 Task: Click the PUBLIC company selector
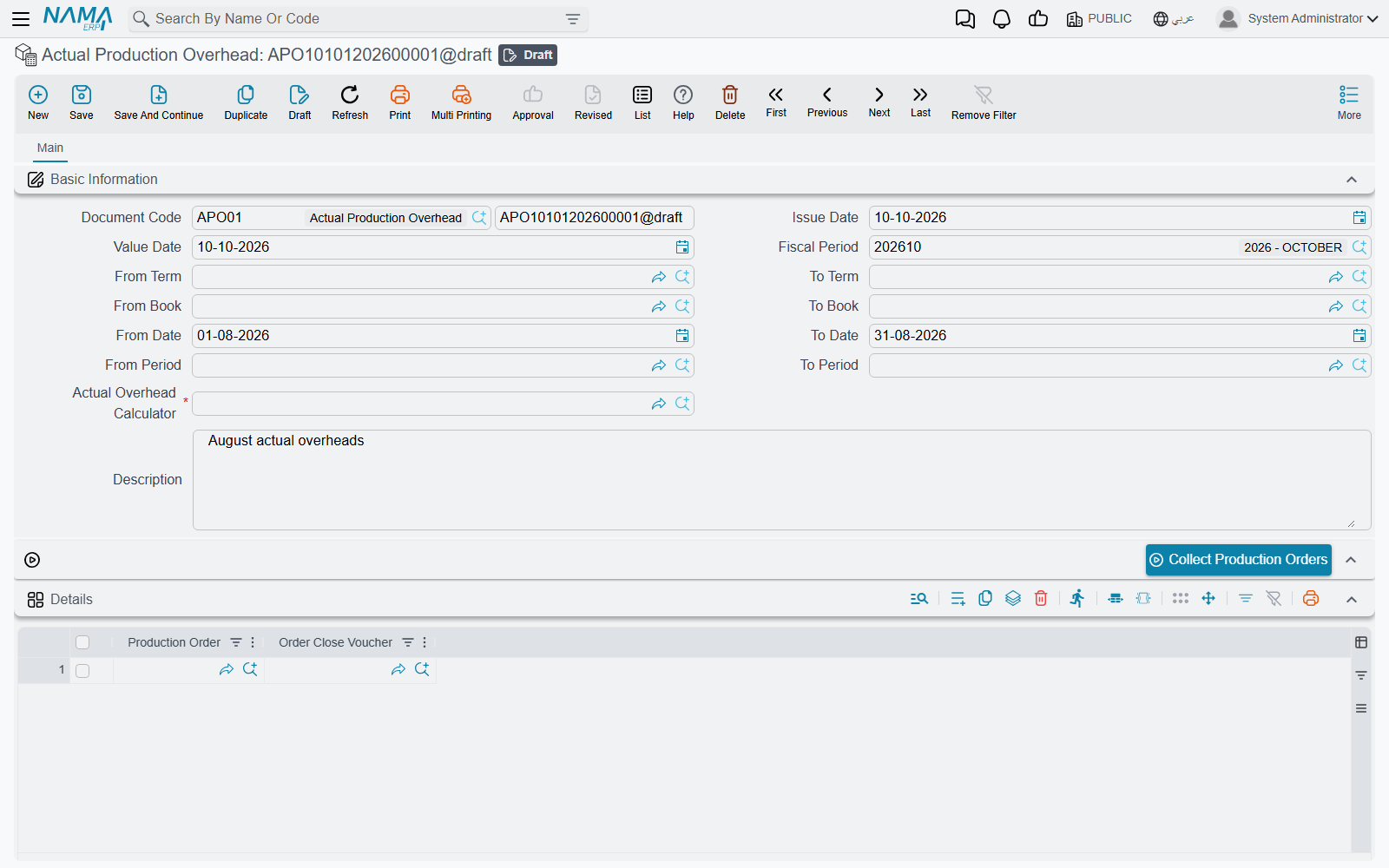1099,19
